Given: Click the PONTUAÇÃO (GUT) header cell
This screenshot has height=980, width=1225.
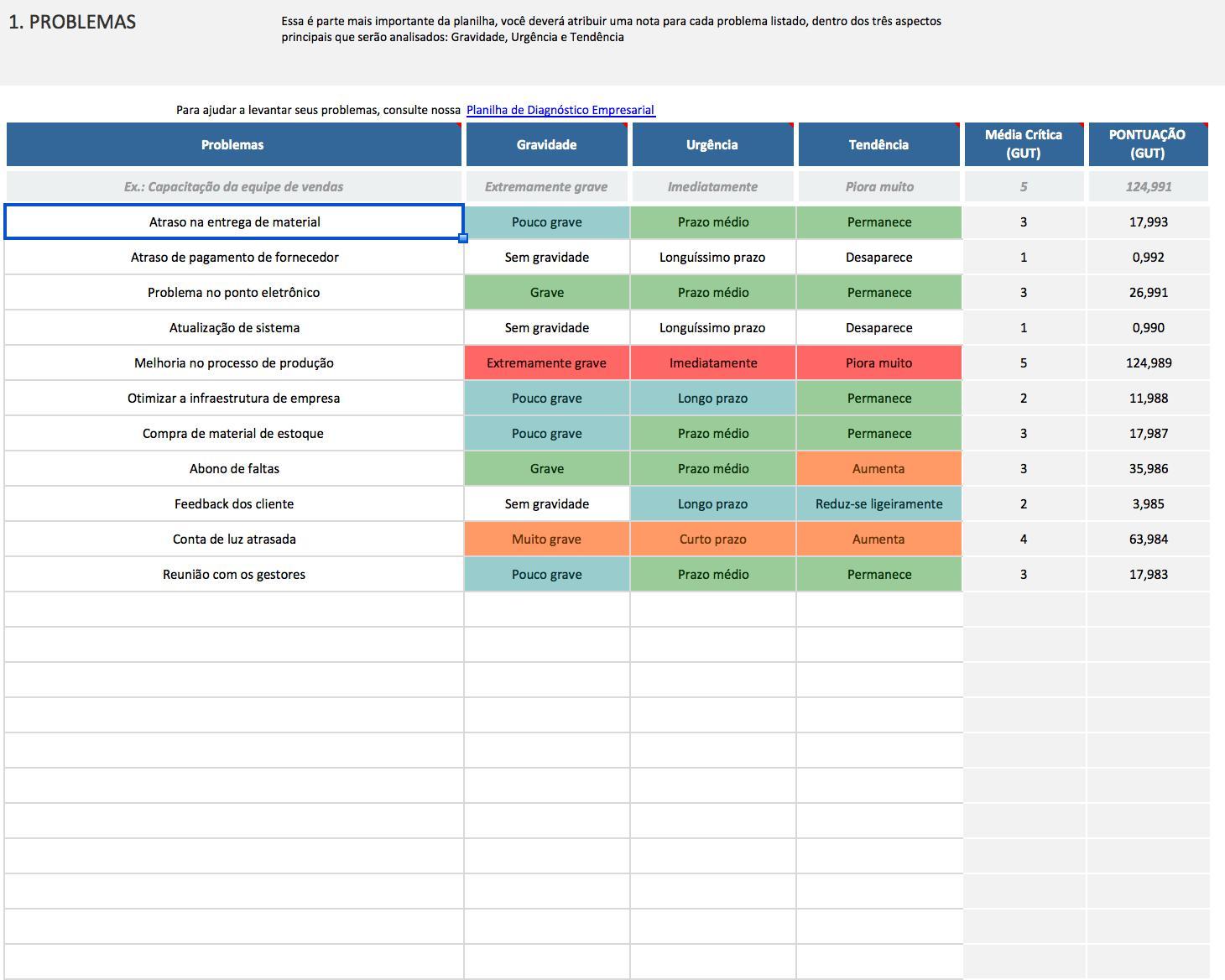Looking at the screenshot, I should pos(1147,144).
